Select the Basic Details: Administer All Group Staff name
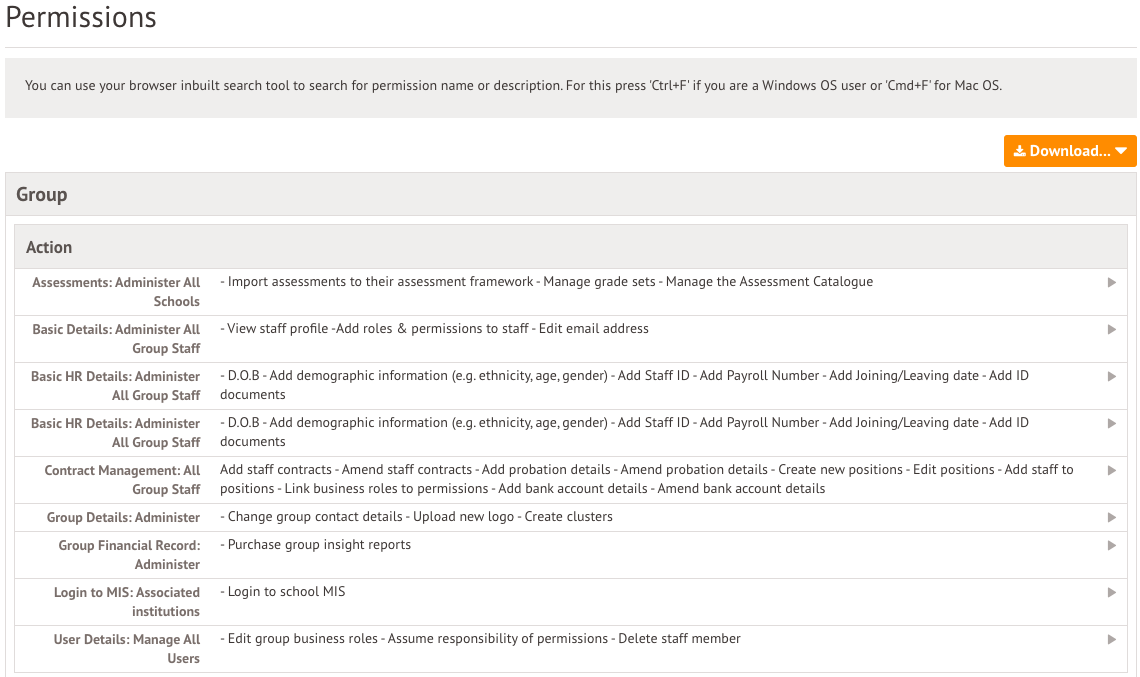 (x=116, y=339)
